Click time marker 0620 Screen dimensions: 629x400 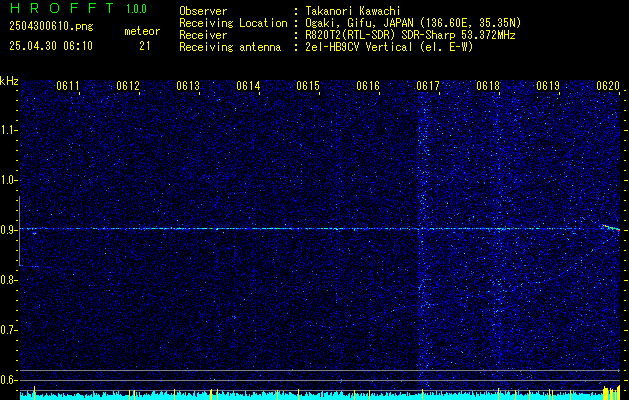[x=608, y=86]
